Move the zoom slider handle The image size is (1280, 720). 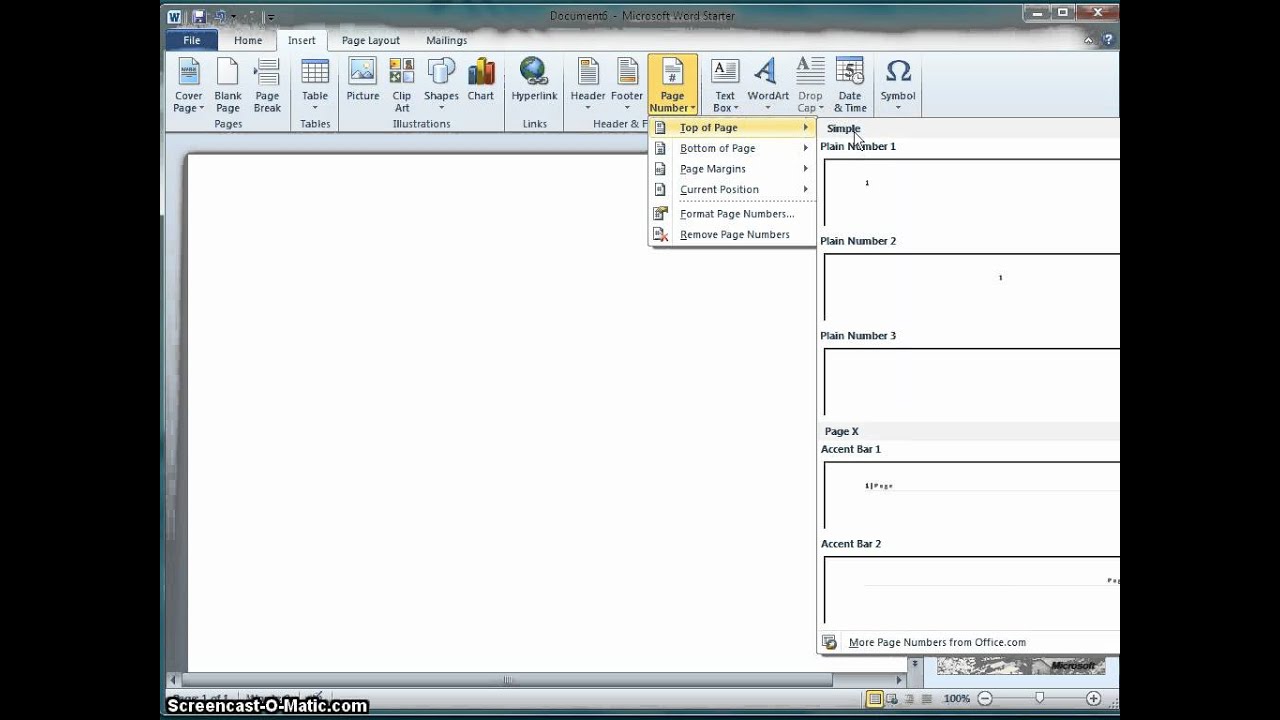tap(1040, 698)
